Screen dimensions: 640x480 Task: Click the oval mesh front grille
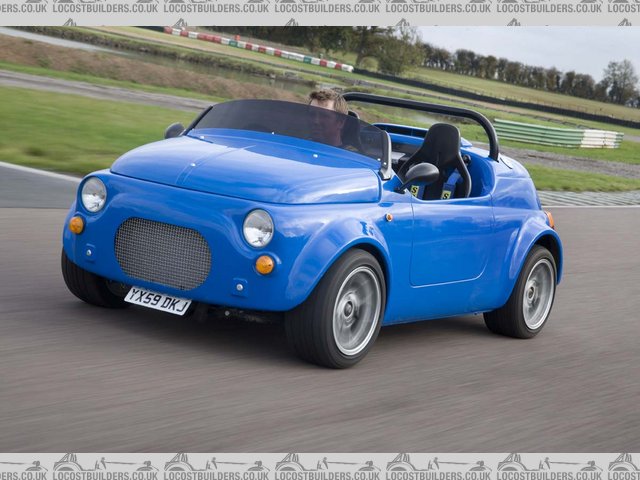[x=163, y=254]
